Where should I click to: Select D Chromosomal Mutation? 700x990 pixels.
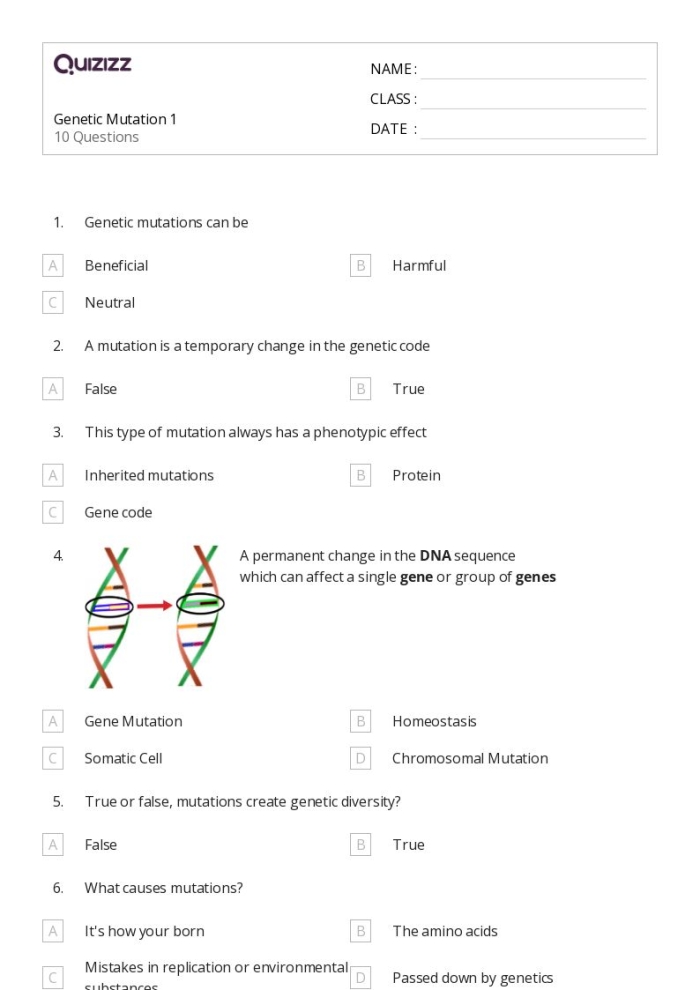361,759
